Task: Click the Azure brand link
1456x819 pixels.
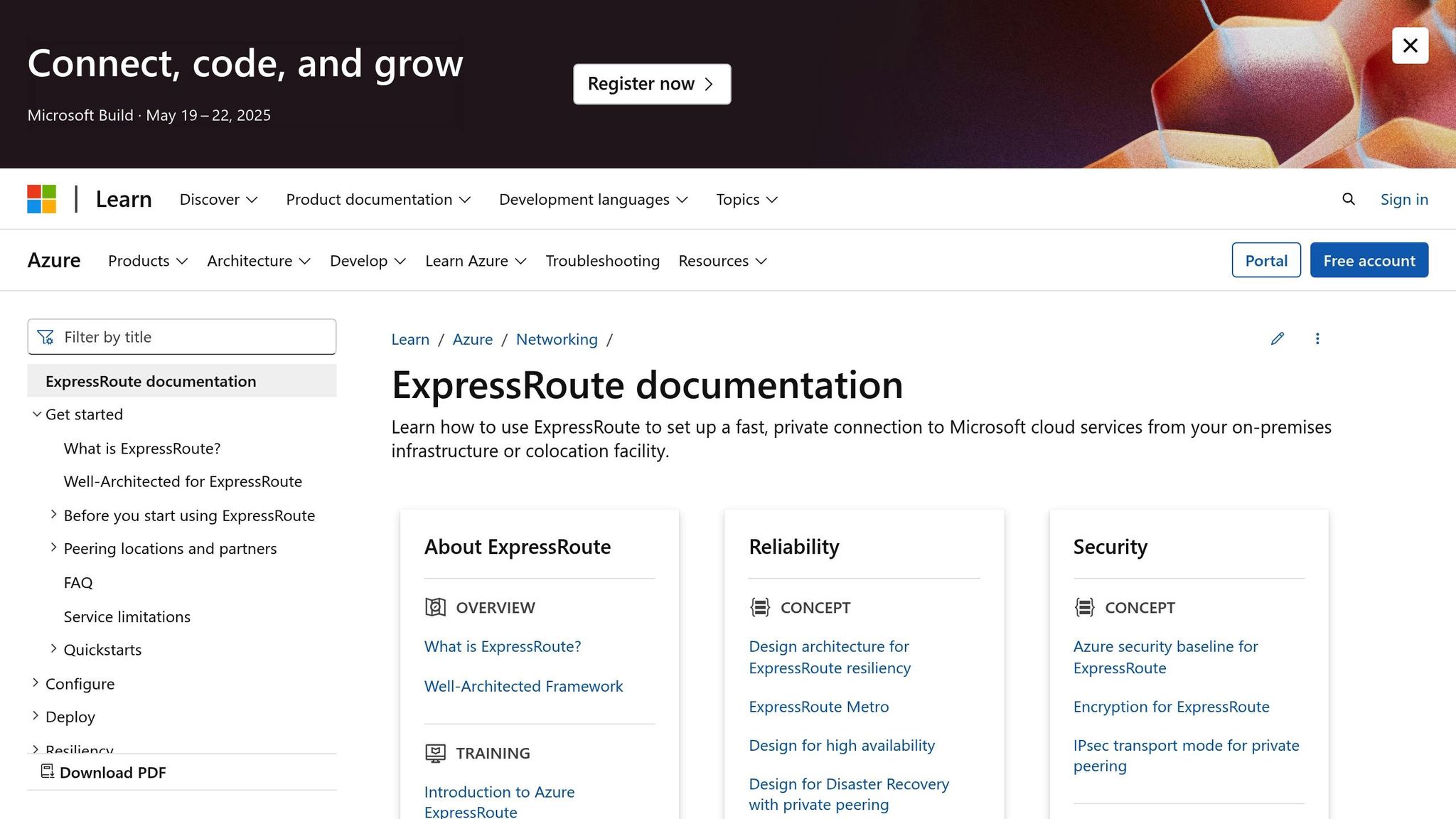Action: tap(54, 260)
